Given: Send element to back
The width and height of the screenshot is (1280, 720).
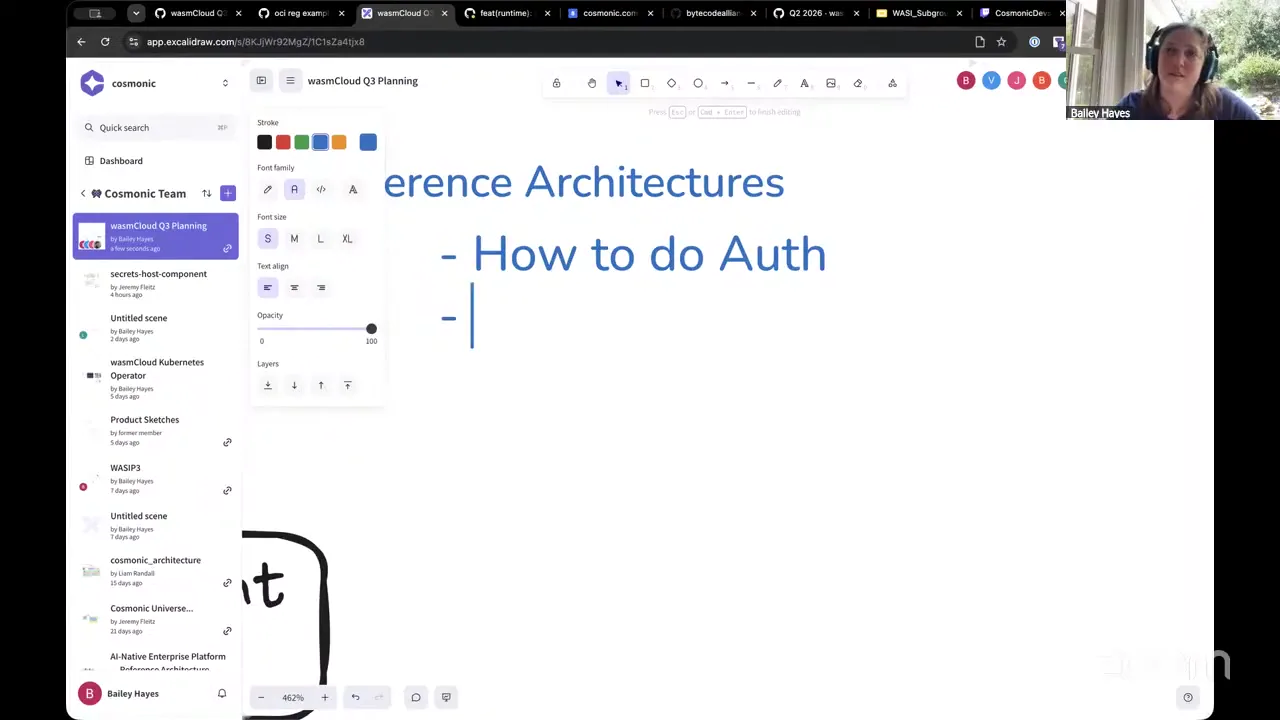Looking at the screenshot, I should [267, 385].
